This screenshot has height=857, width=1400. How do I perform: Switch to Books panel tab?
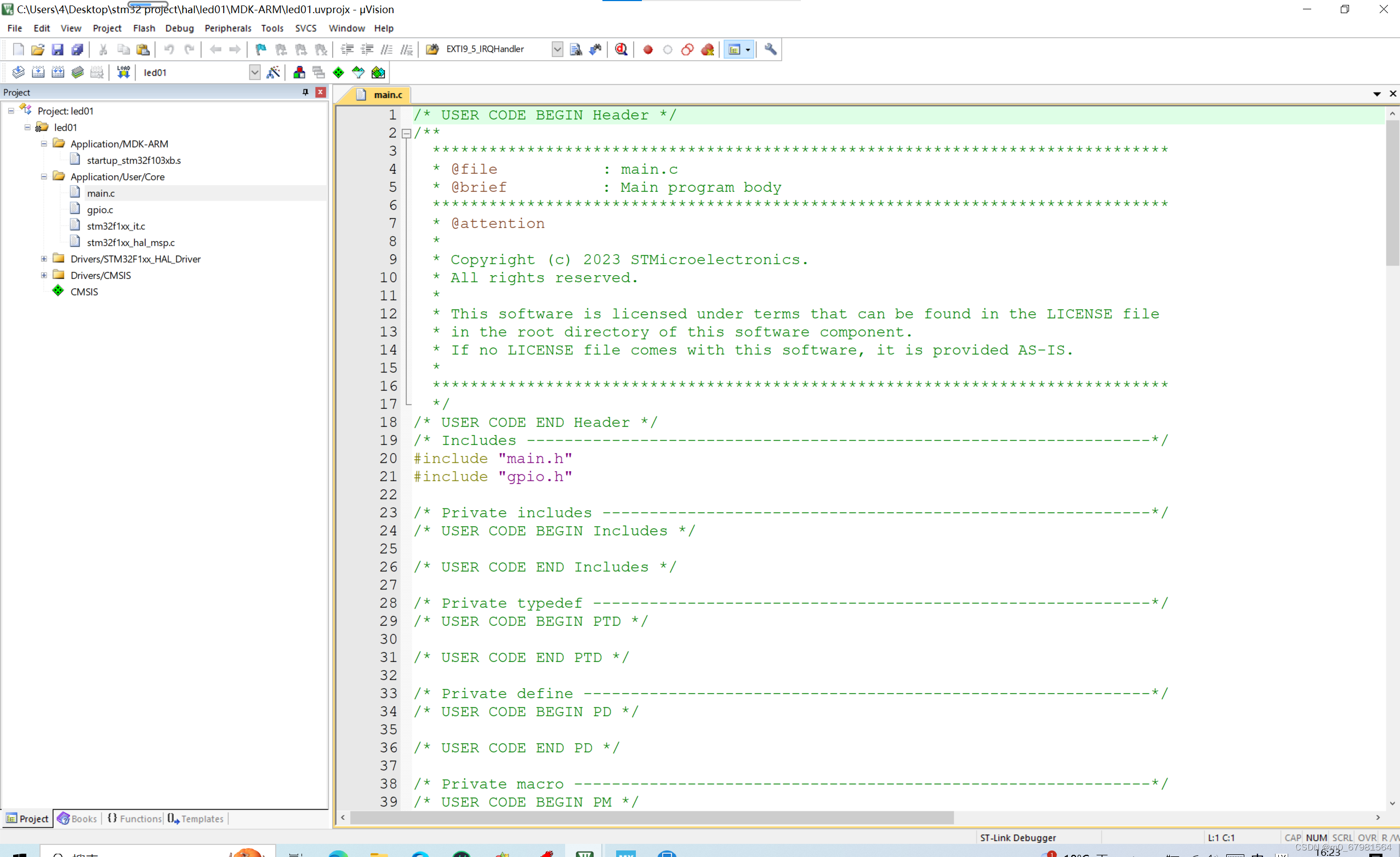pos(77,819)
